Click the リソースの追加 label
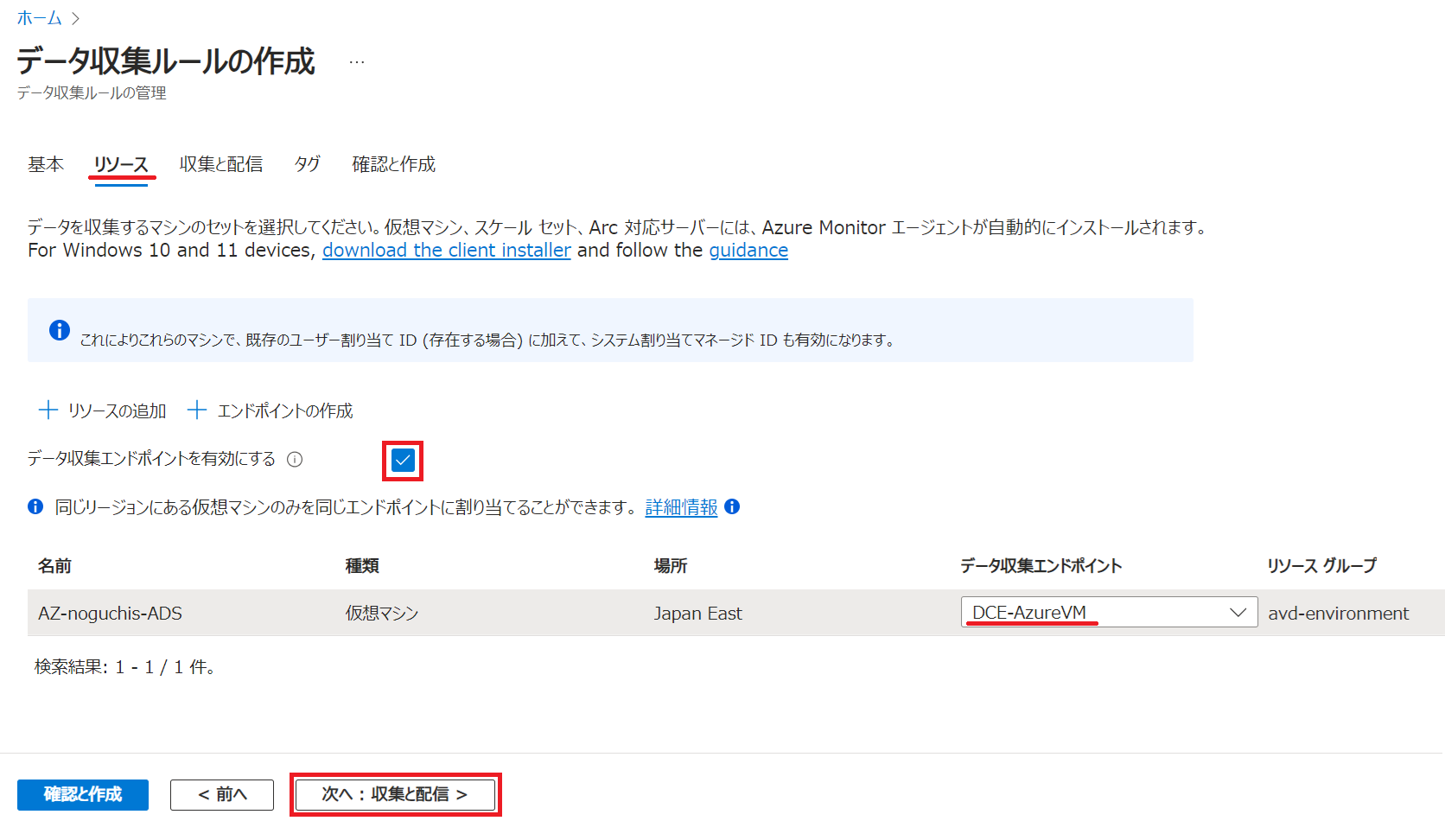This screenshot has width=1445, height=840. click(x=118, y=411)
